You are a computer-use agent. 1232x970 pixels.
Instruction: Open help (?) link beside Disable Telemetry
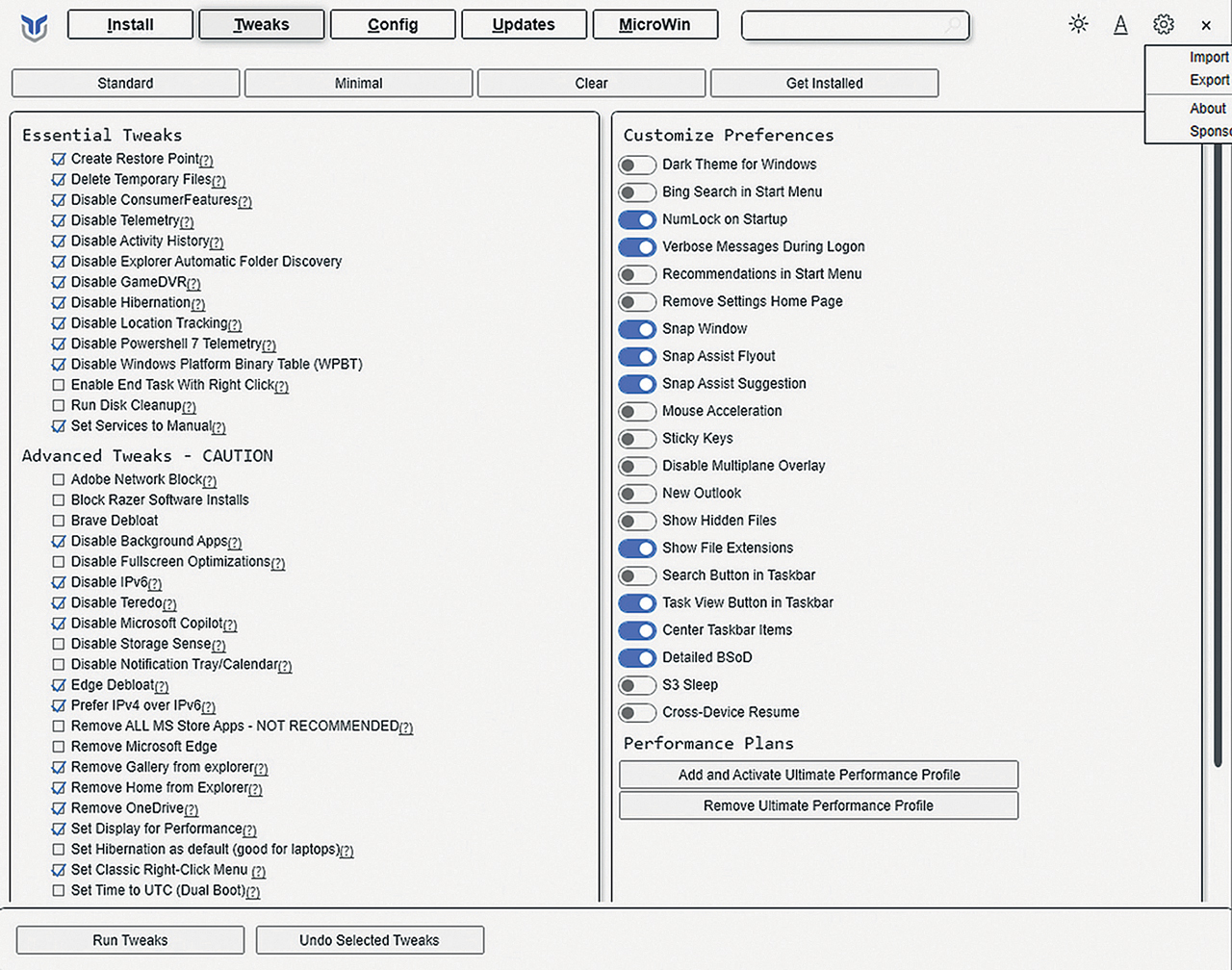(187, 222)
